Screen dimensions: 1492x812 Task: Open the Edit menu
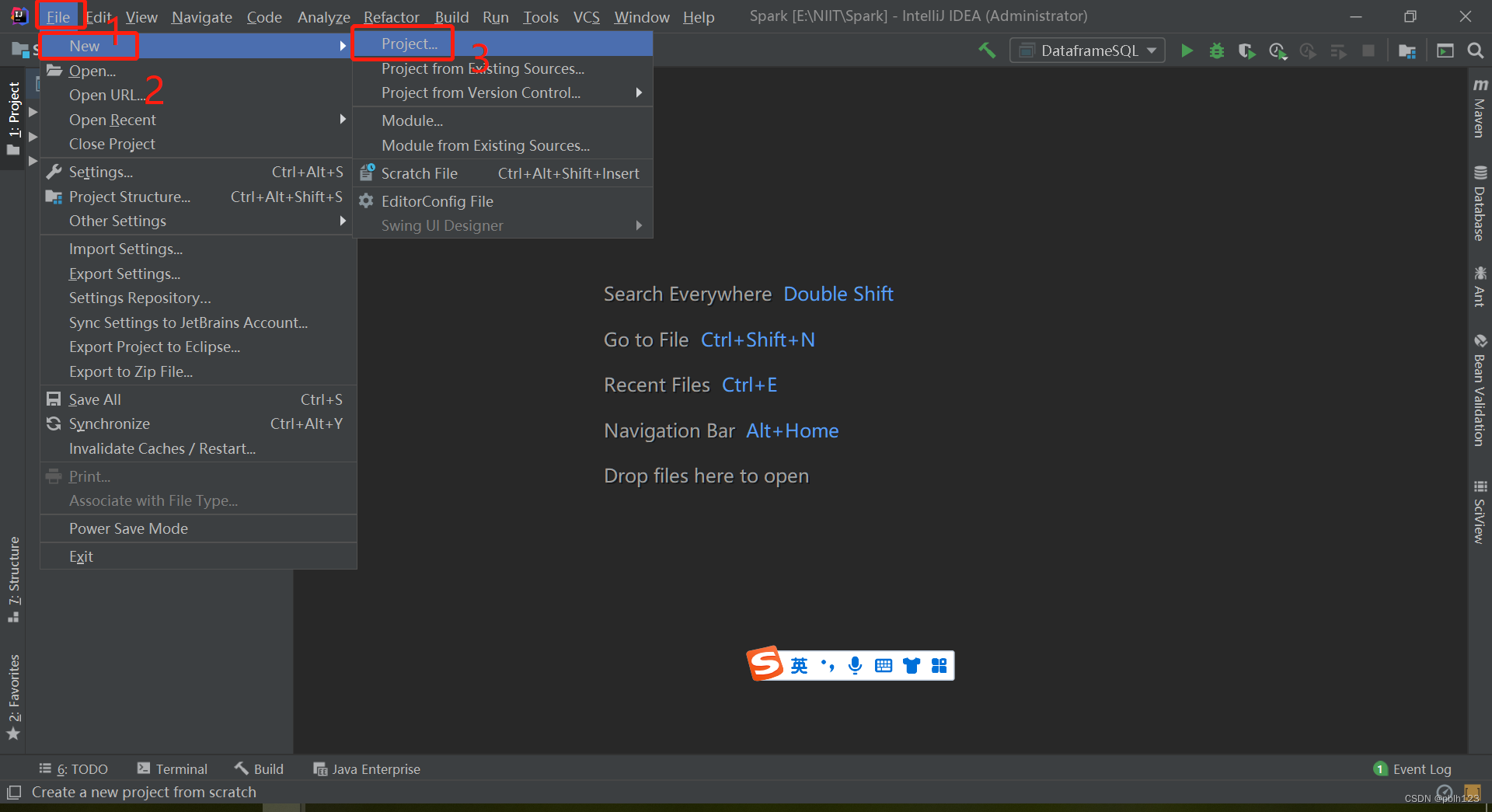tap(99, 17)
